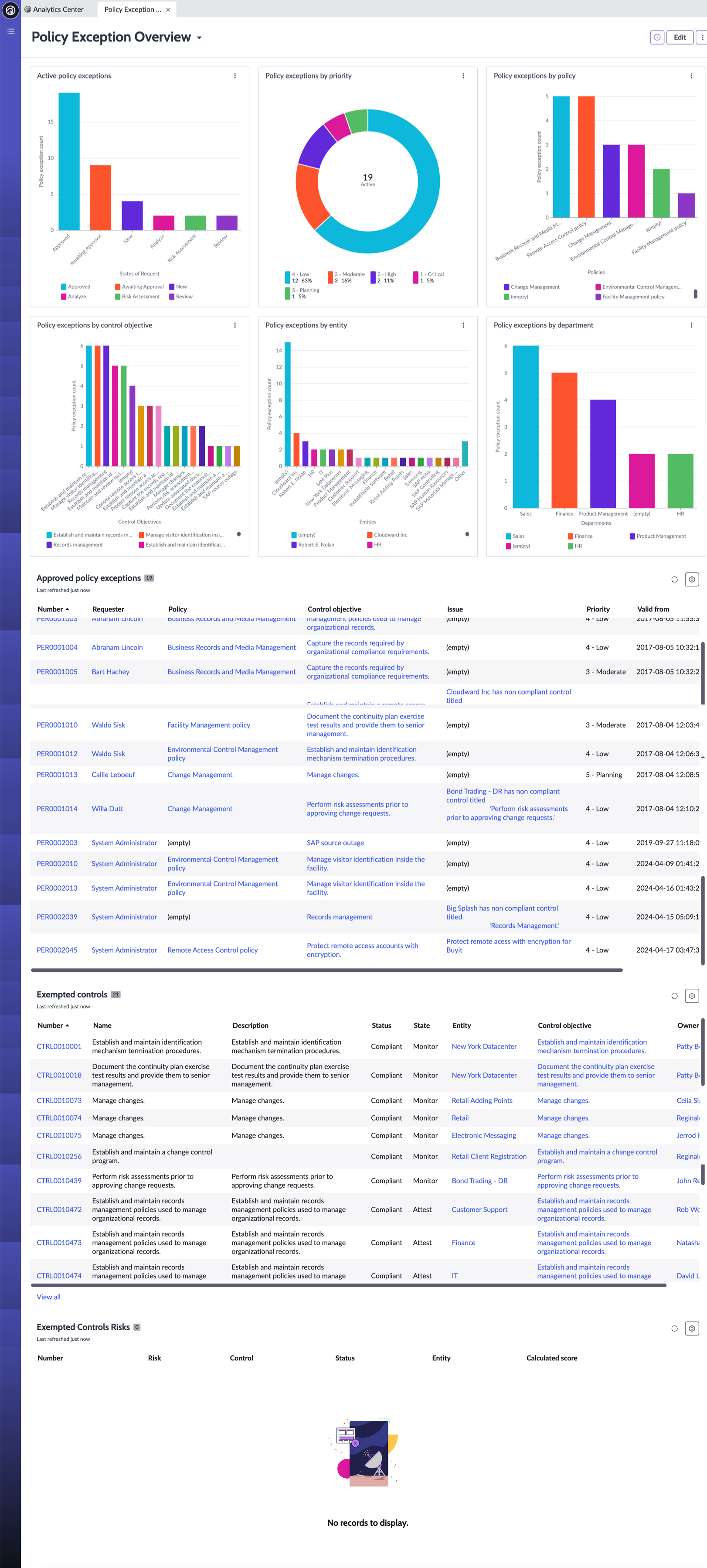Open the Bond Trading - DR entity link
Screen dimensions: 707x1568
479,1181
